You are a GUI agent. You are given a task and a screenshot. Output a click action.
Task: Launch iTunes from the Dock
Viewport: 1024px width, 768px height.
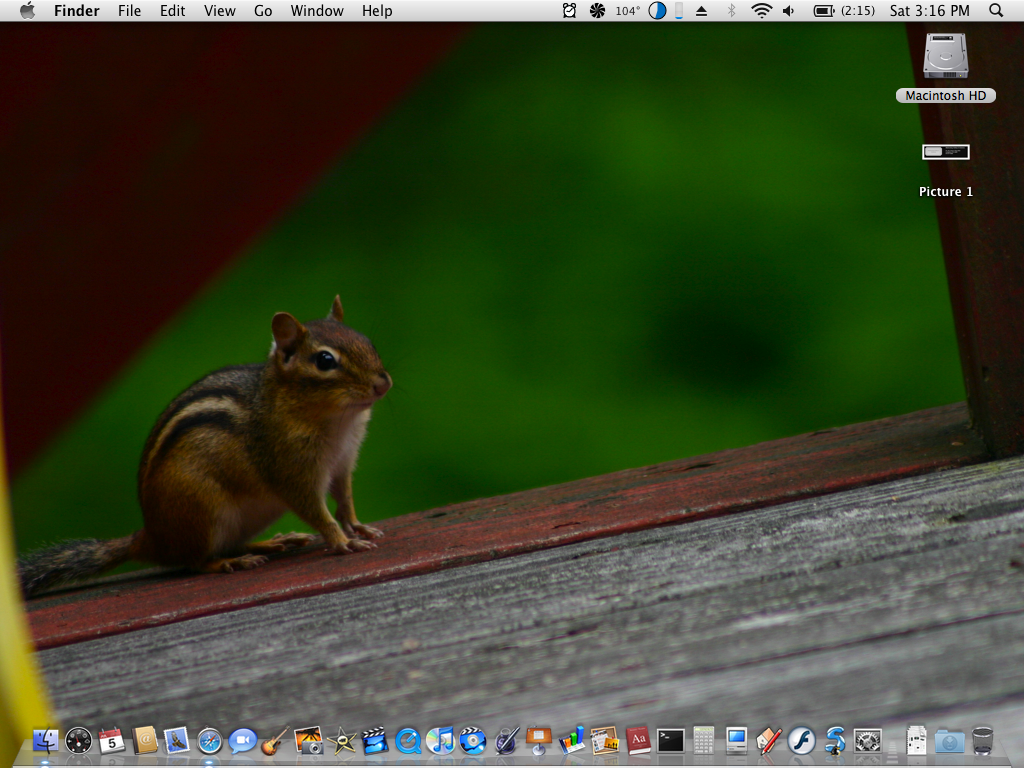click(440, 741)
